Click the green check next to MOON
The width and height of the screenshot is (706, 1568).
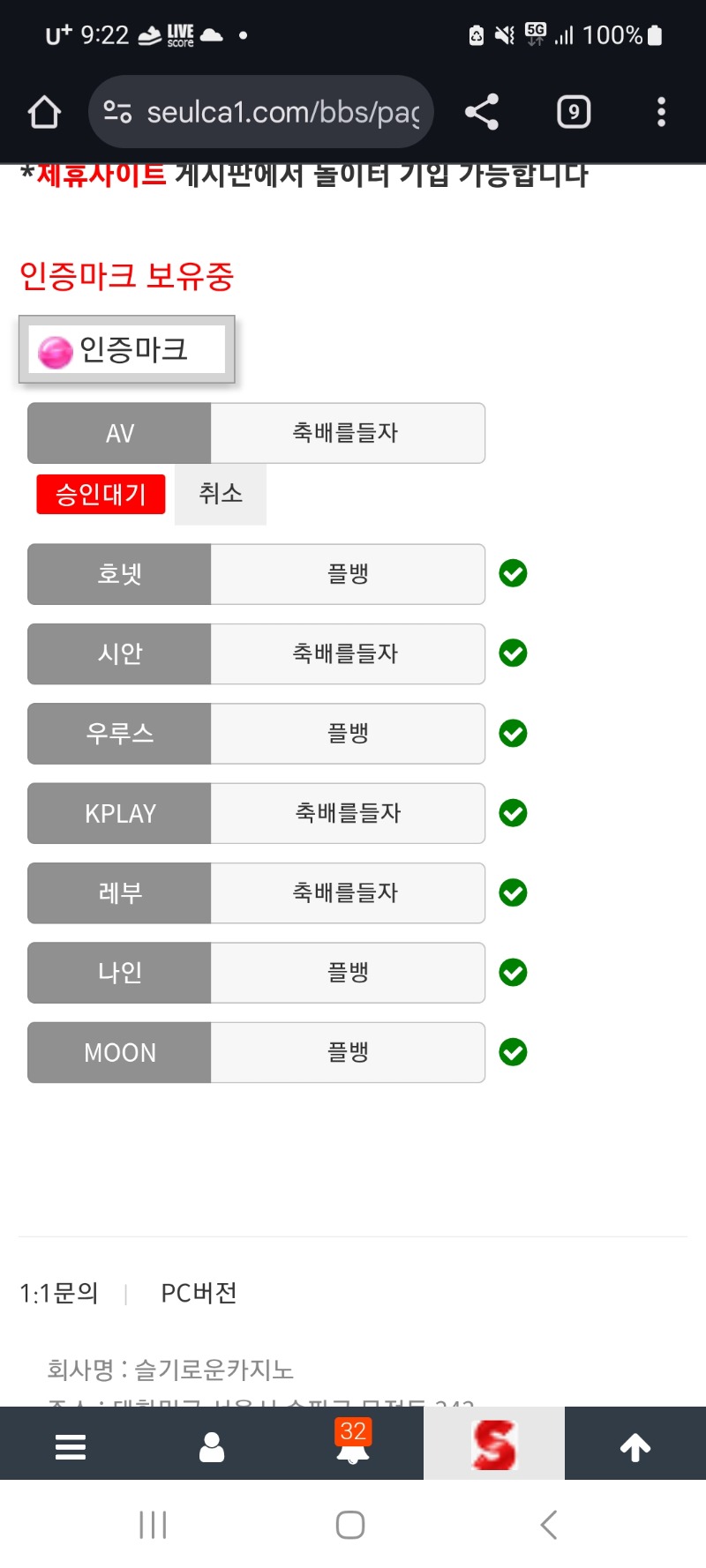tap(513, 1052)
